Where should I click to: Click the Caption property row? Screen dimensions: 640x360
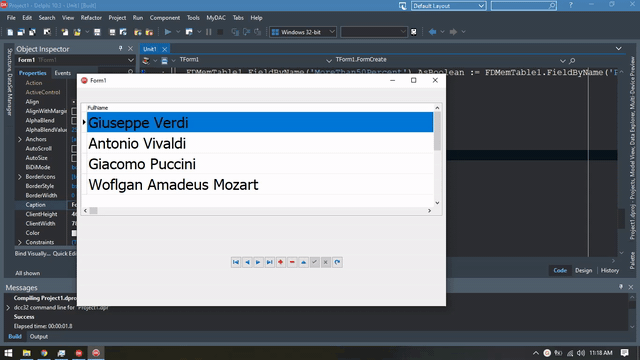click(45, 205)
